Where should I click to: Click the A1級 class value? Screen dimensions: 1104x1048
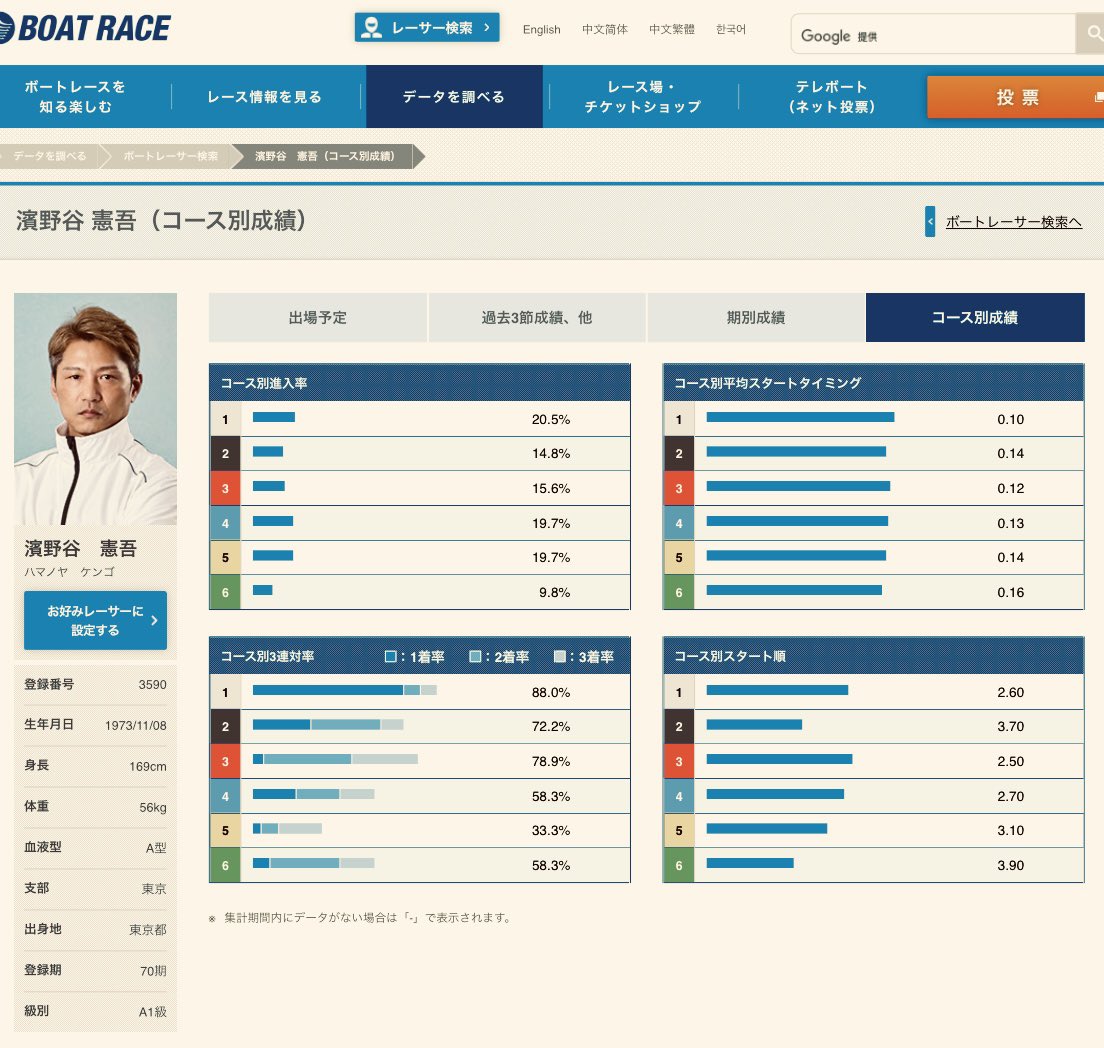click(153, 1012)
